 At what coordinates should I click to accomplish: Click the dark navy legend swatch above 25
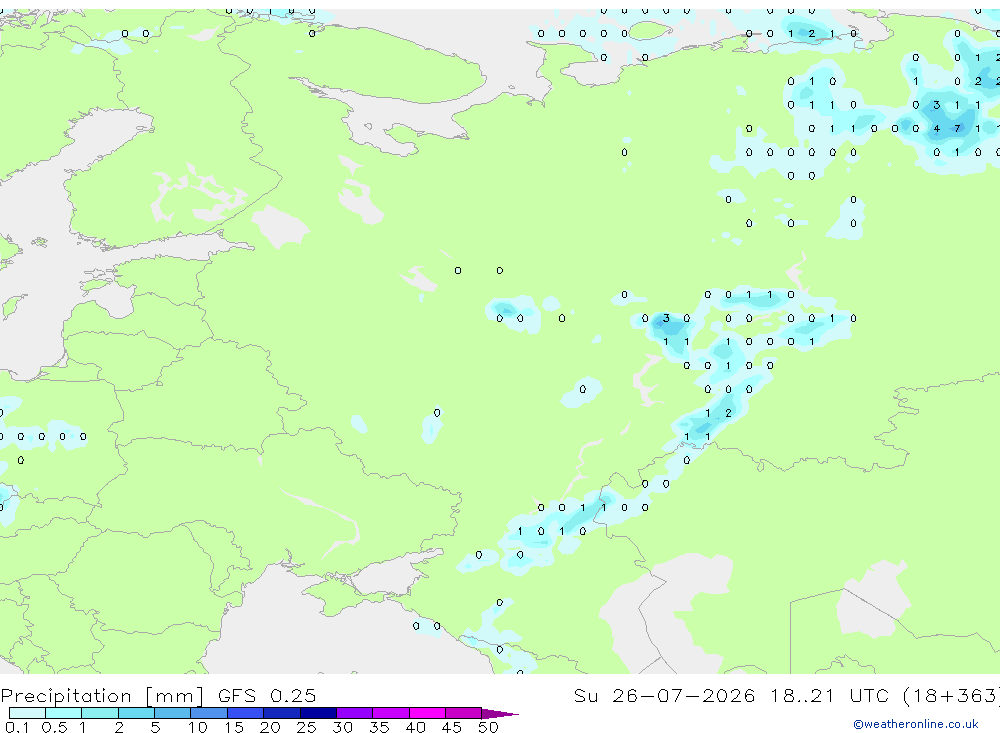point(318,713)
